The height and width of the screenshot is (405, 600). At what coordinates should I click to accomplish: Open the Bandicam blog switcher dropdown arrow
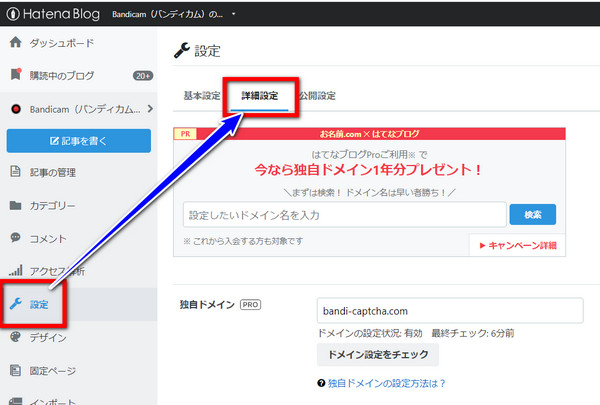click(x=233, y=14)
